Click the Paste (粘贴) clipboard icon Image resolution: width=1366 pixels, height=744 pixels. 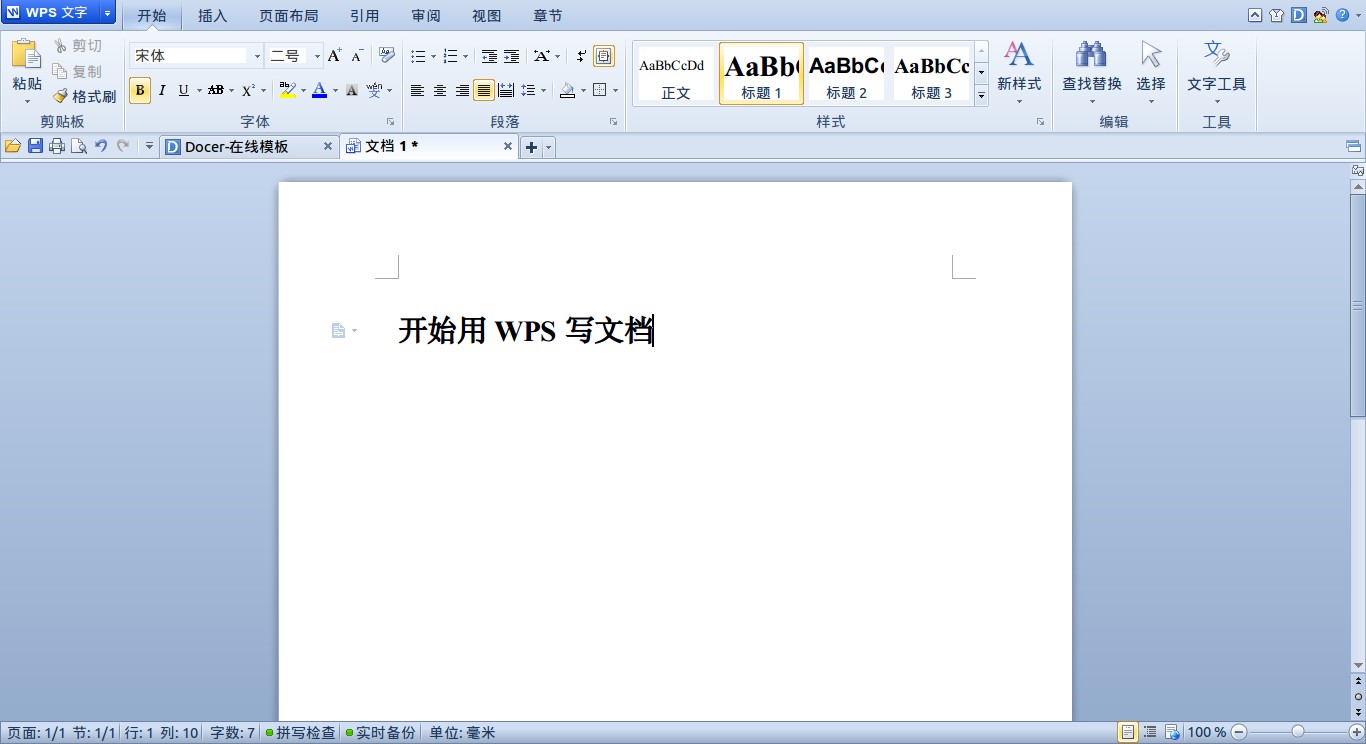pos(26,55)
